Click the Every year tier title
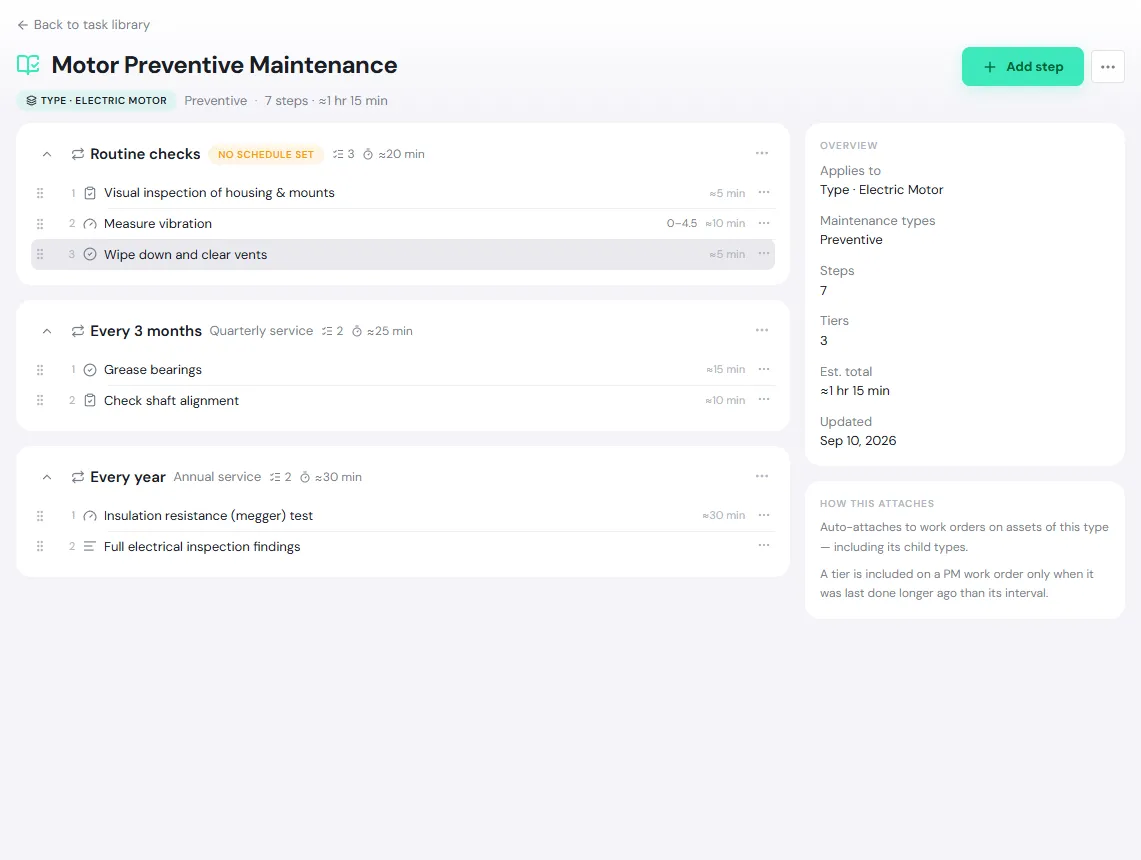The image size is (1141, 860). (128, 477)
